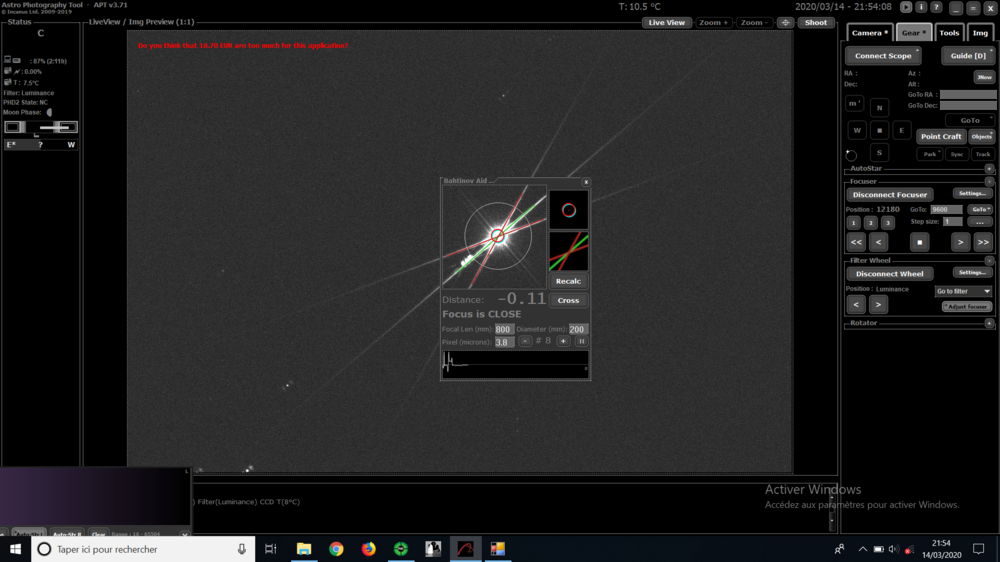
Task: Move focuser fast inward with << button
Action: [856, 242]
